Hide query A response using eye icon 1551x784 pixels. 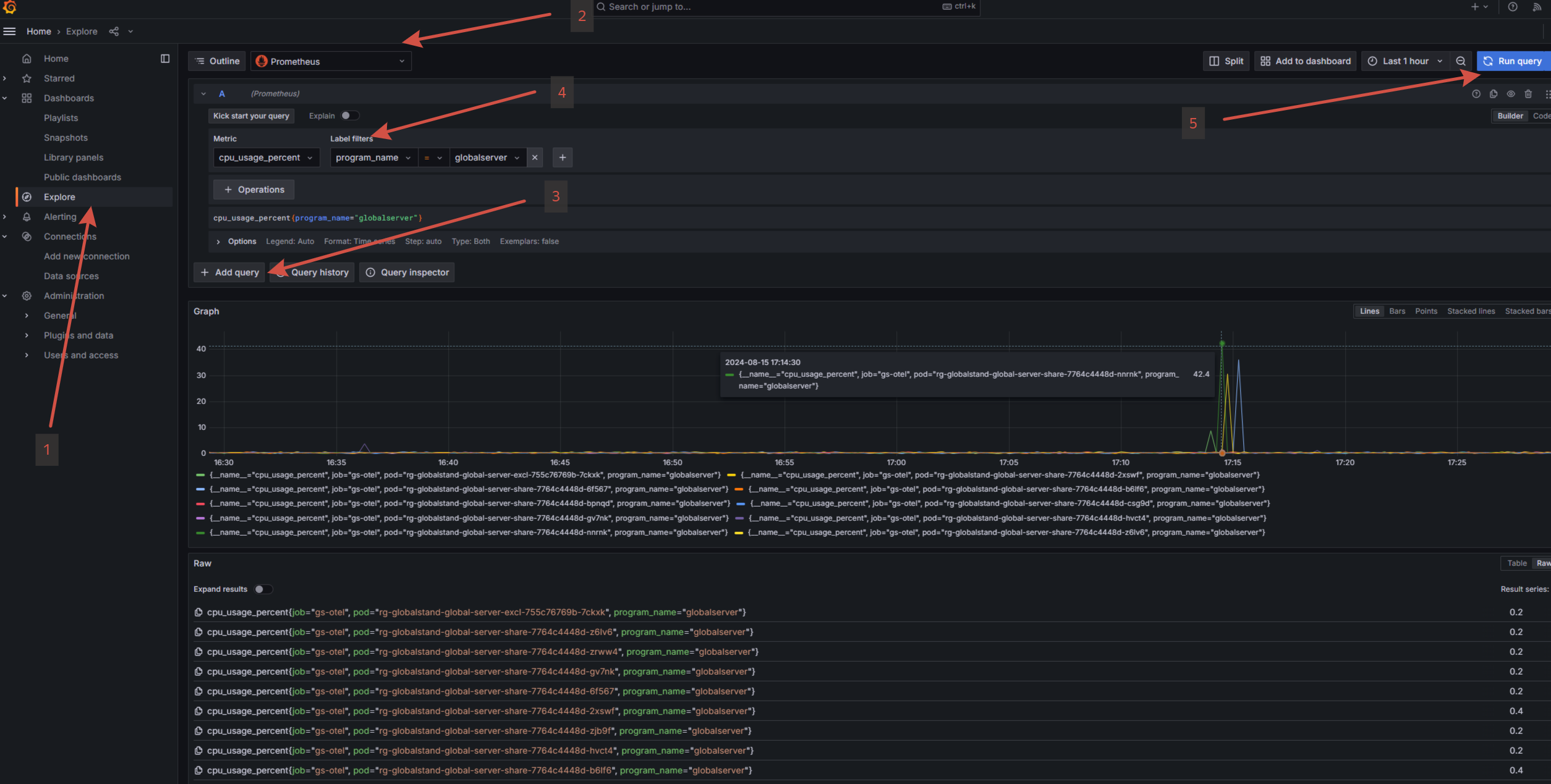(x=1511, y=94)
